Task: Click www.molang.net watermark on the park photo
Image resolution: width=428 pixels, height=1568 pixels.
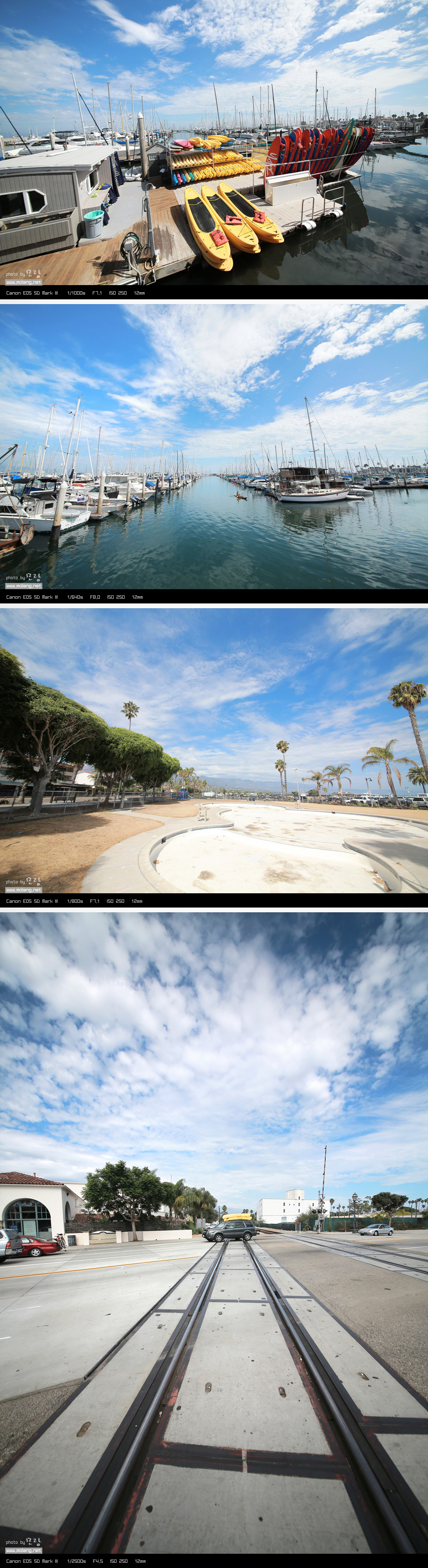Action: tap(24, 890)
